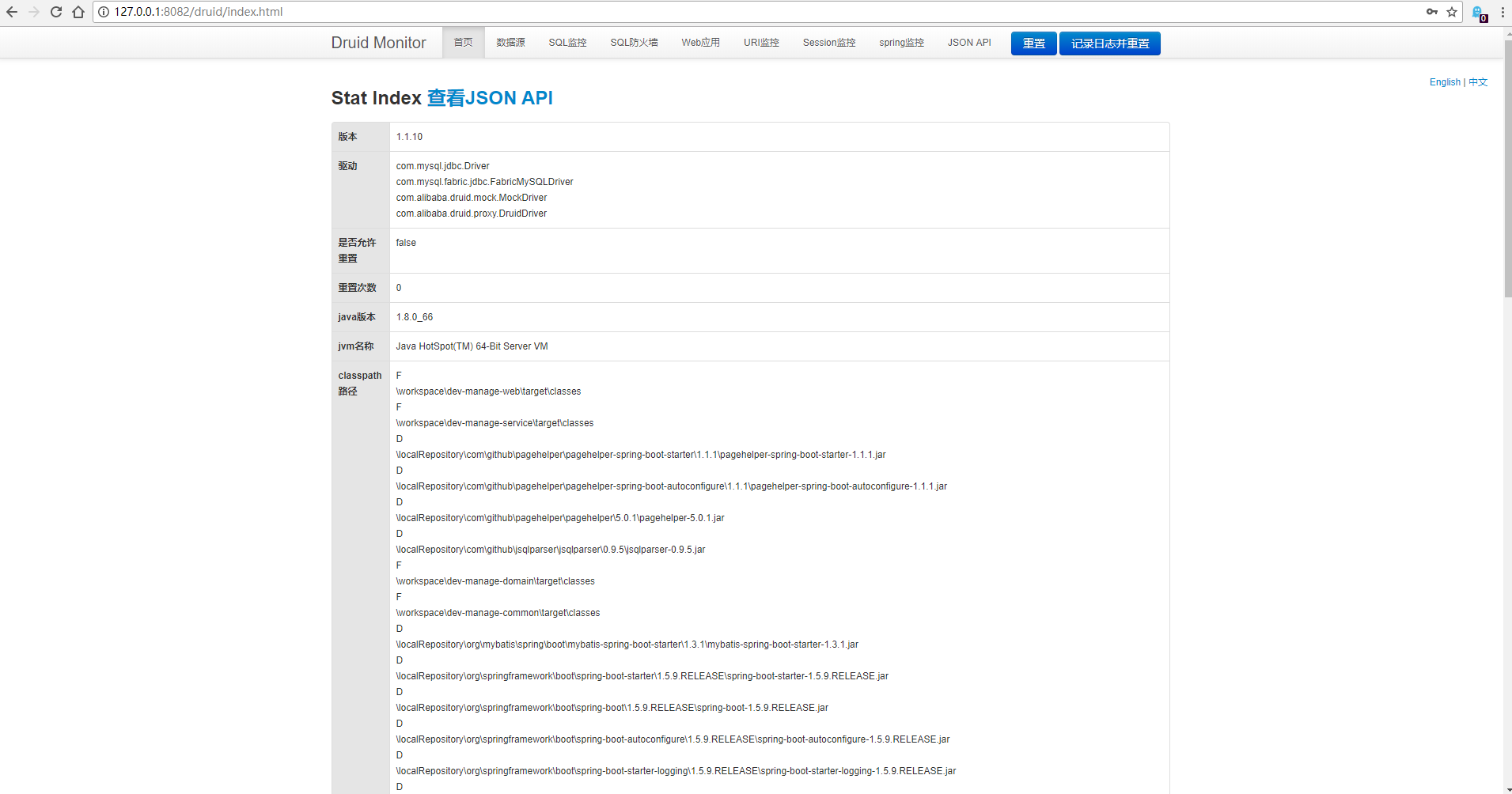Click the 记录日志并重置 button
Viewport: 1512px width, 794px height.
click(1110, 43)
